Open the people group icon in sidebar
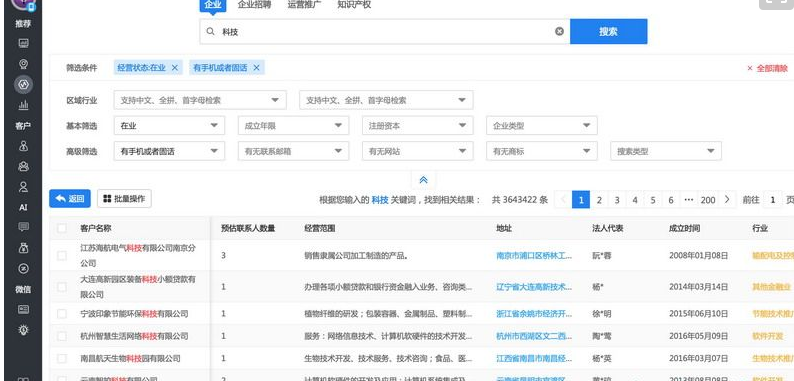The height and width of the screenshot is (381, 794). point(23,166)
